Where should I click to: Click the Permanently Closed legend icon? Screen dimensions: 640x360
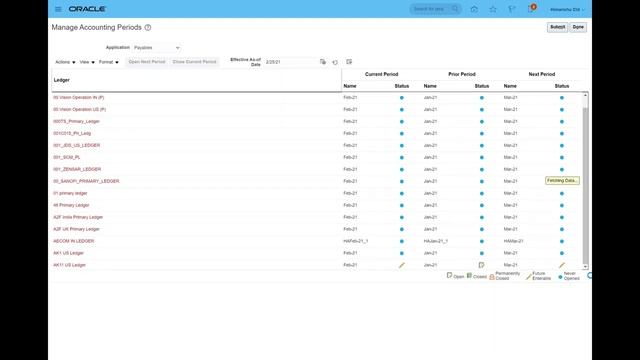(x=492, y=276)
